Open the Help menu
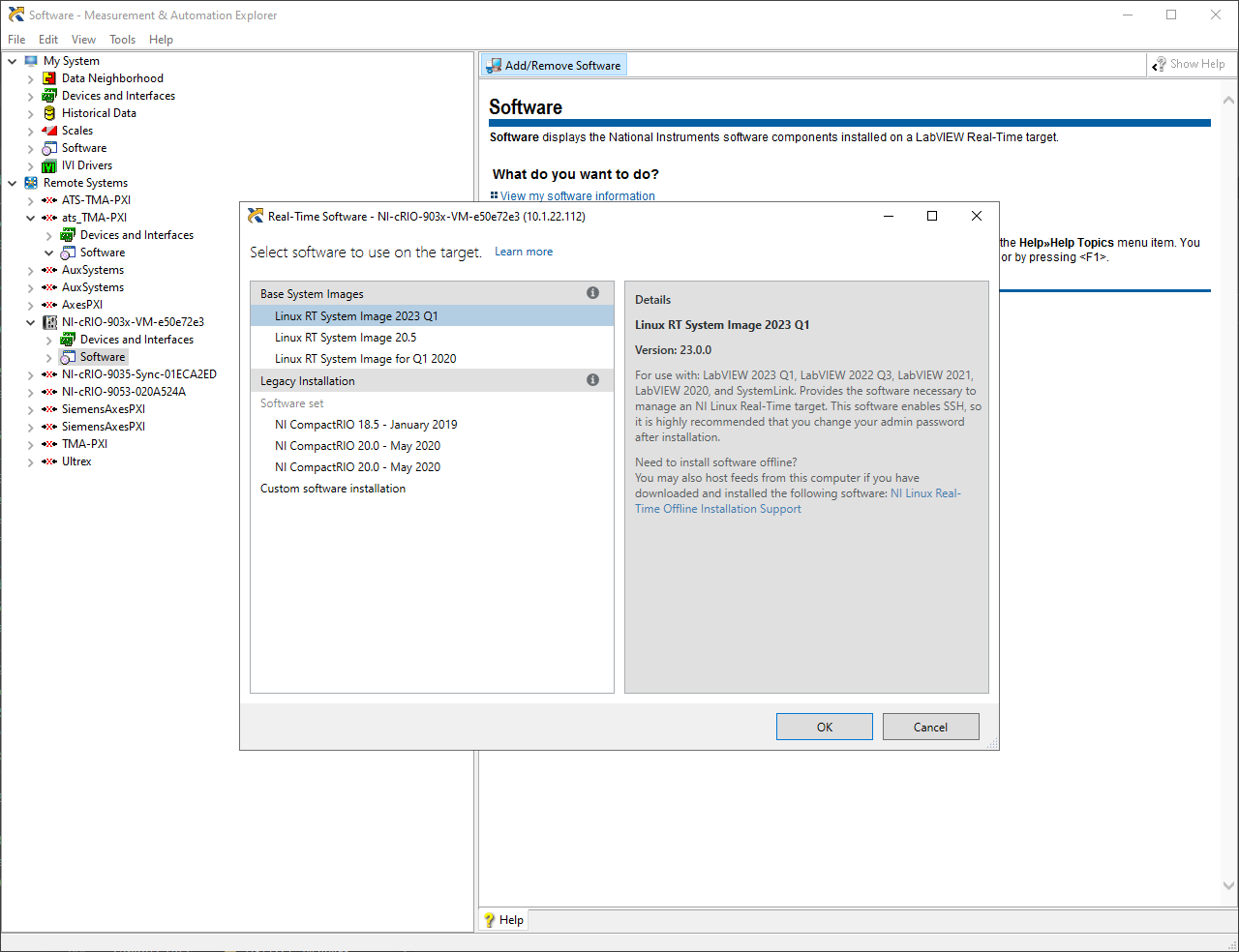Viewport: 1239px width, 952px height. click(161, 40)
